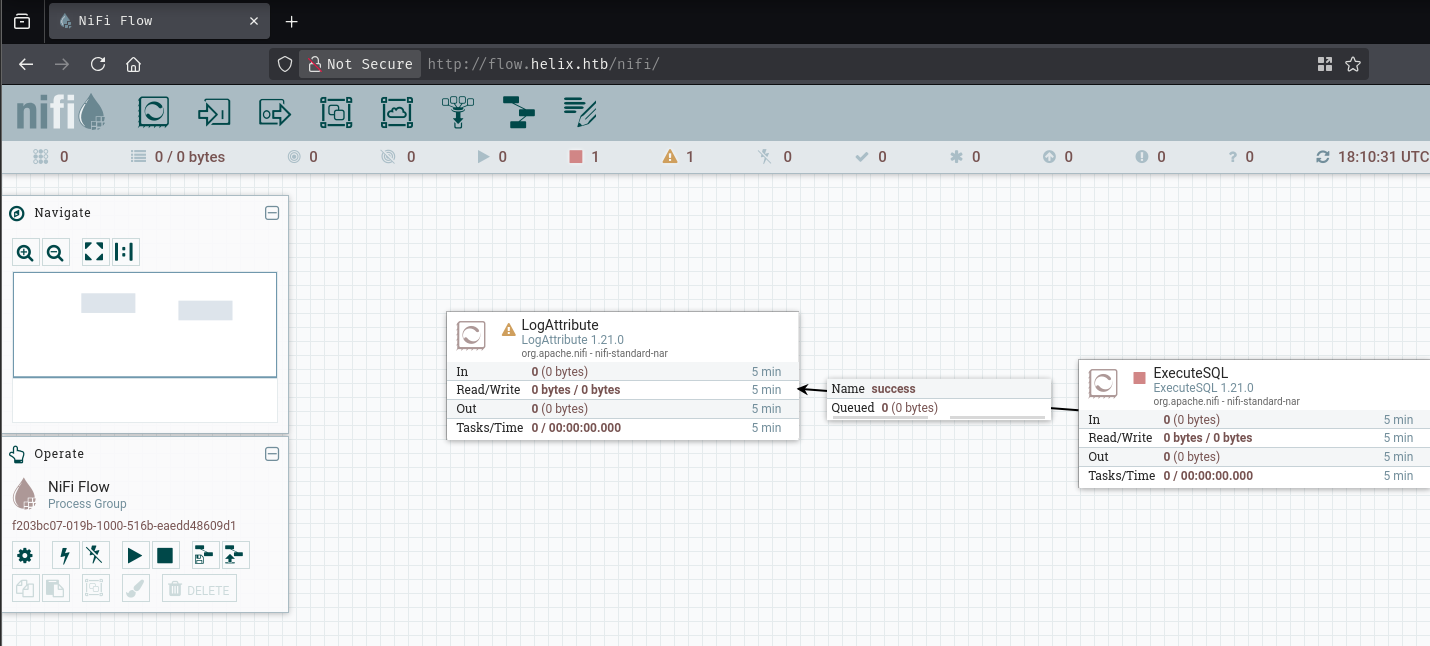The height and width of the screenshot is (646, 1430).
Task: Collapse the Navigate panel
Action: coord(271,213)
